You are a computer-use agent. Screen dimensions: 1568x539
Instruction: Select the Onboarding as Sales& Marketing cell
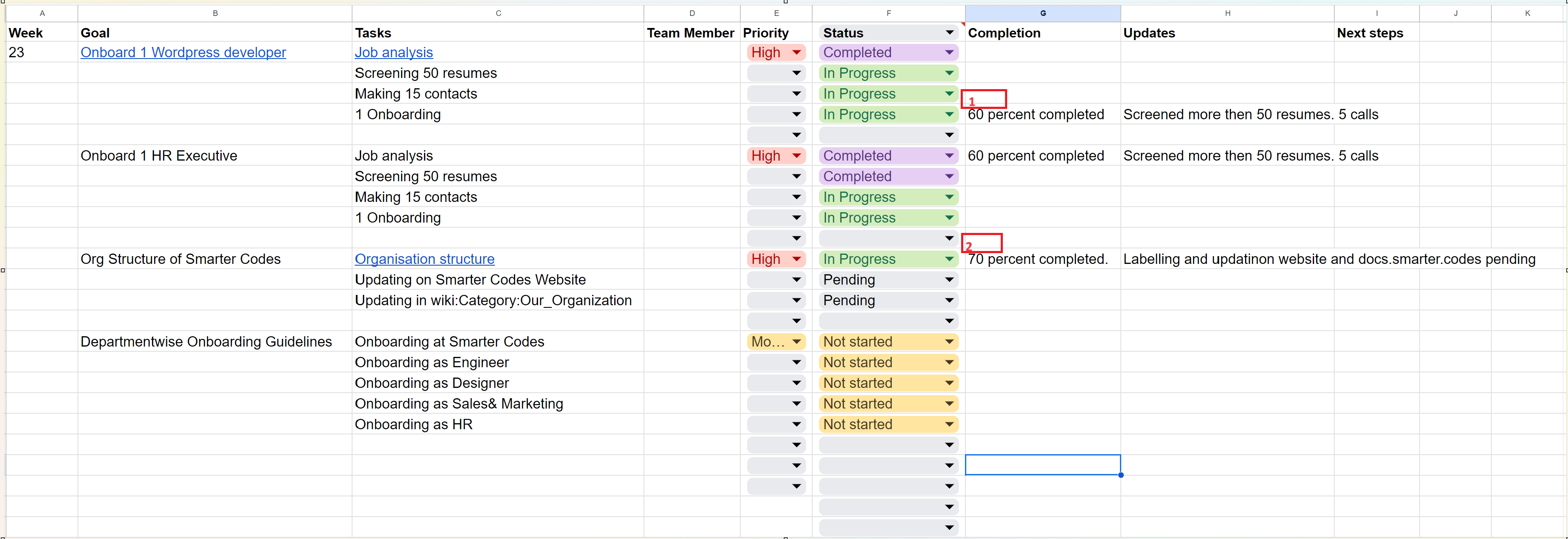(498, 404)
